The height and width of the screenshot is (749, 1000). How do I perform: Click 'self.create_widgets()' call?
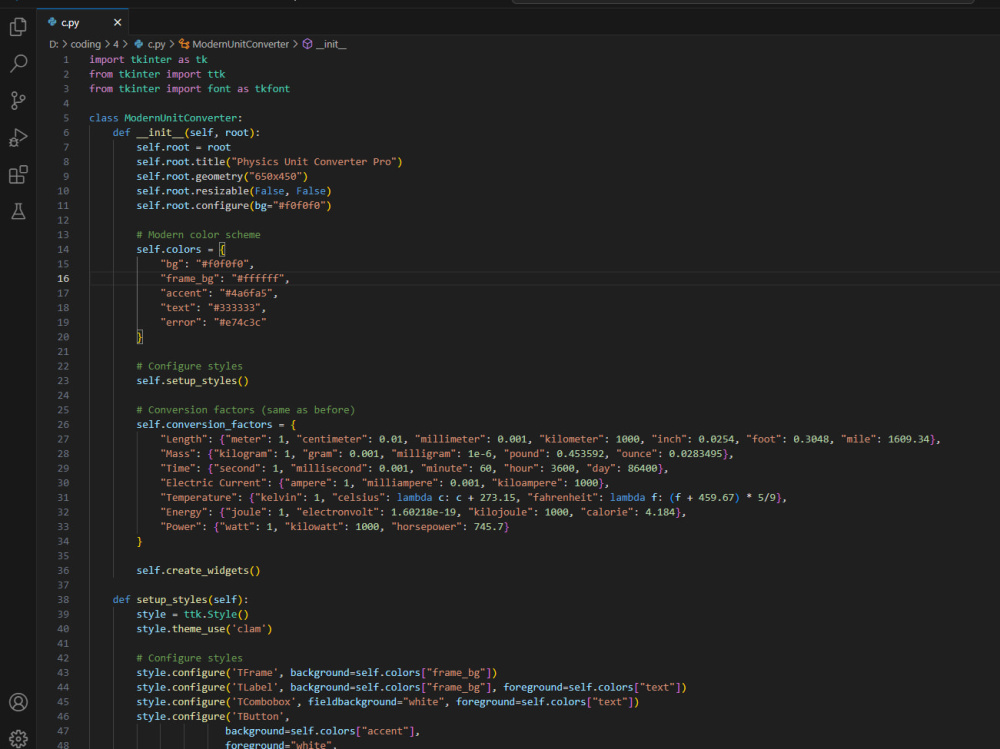[x=198, y=570]
